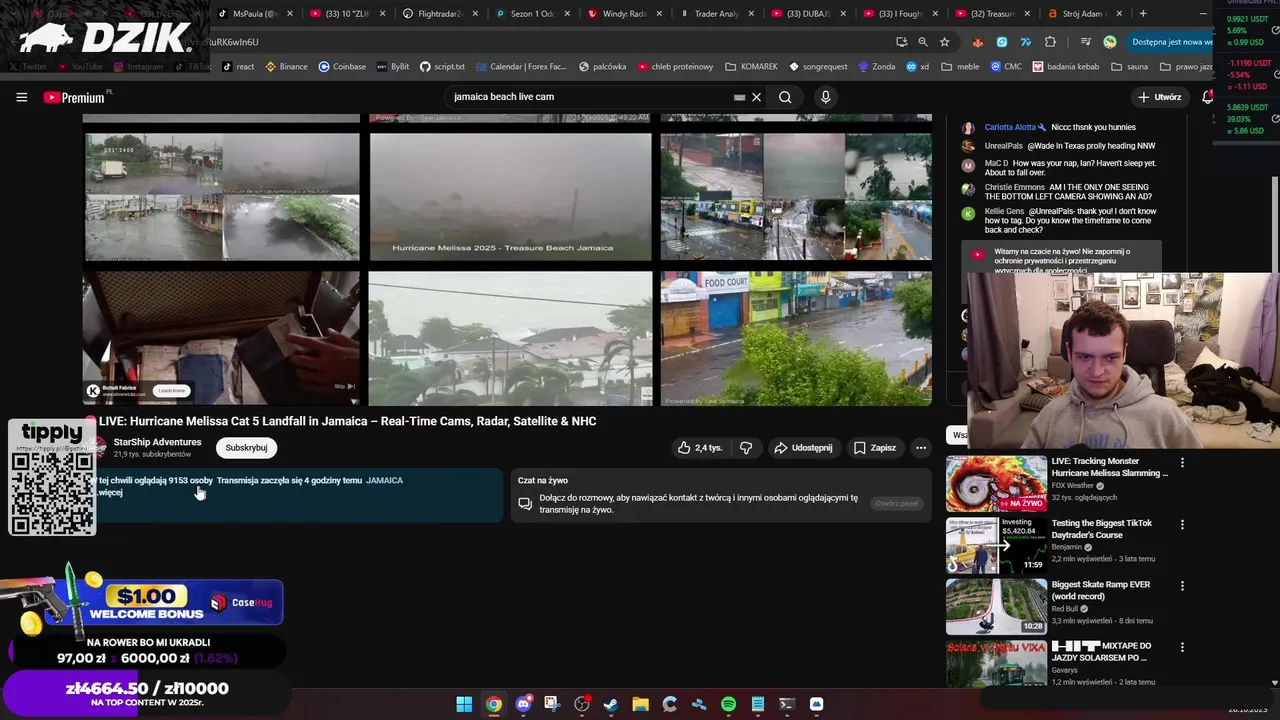The width and height of the screenshot is (1280, 720).
Task: Open the StarShip Adventures channel link
Action: (157, 442)
